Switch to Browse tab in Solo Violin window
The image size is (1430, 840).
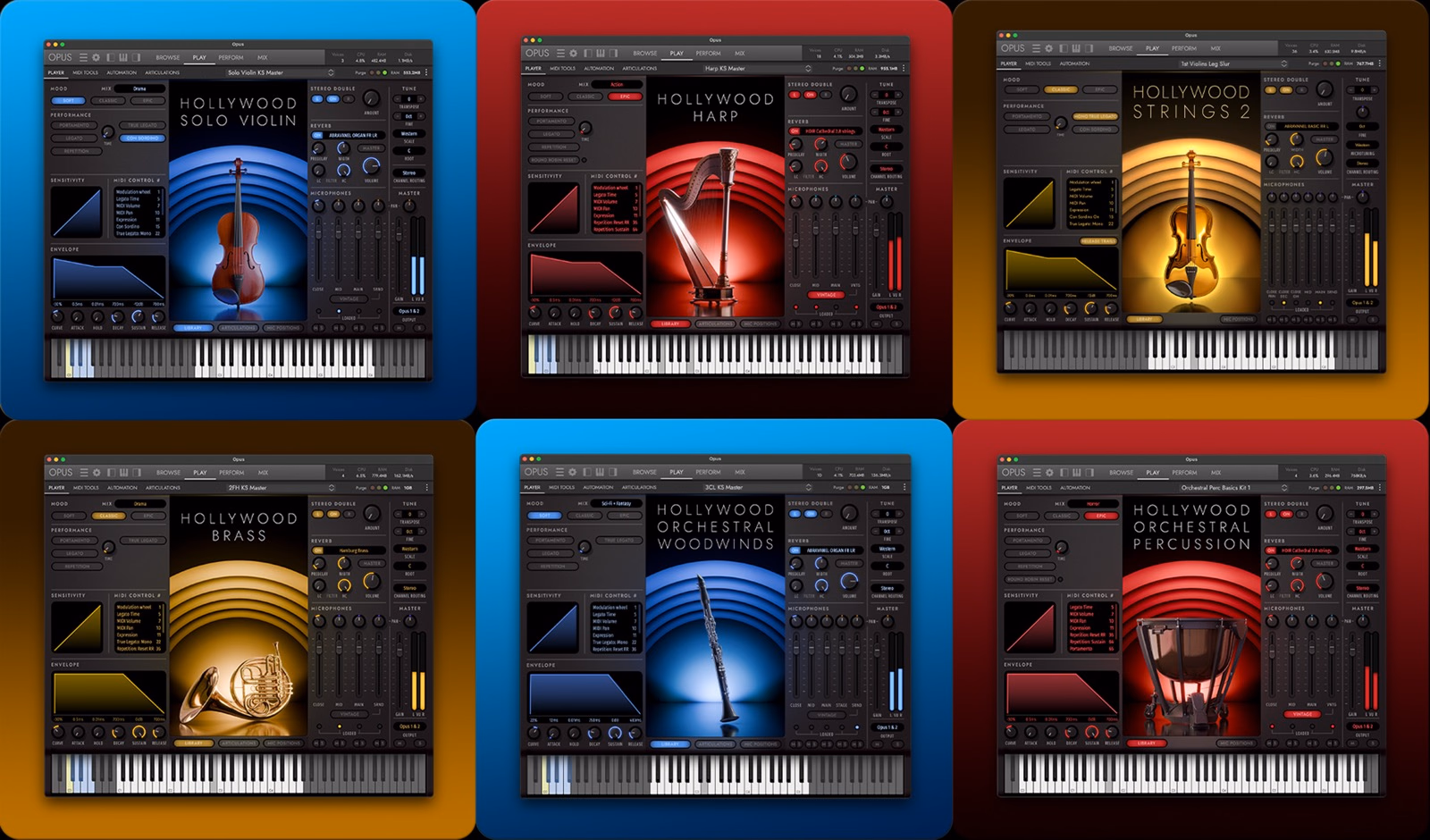pos(167,57)
